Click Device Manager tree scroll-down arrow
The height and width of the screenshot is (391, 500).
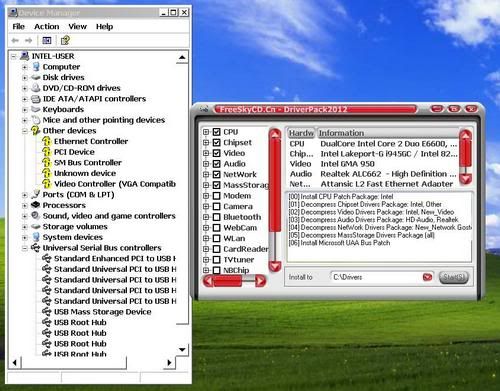pos(182,349)
